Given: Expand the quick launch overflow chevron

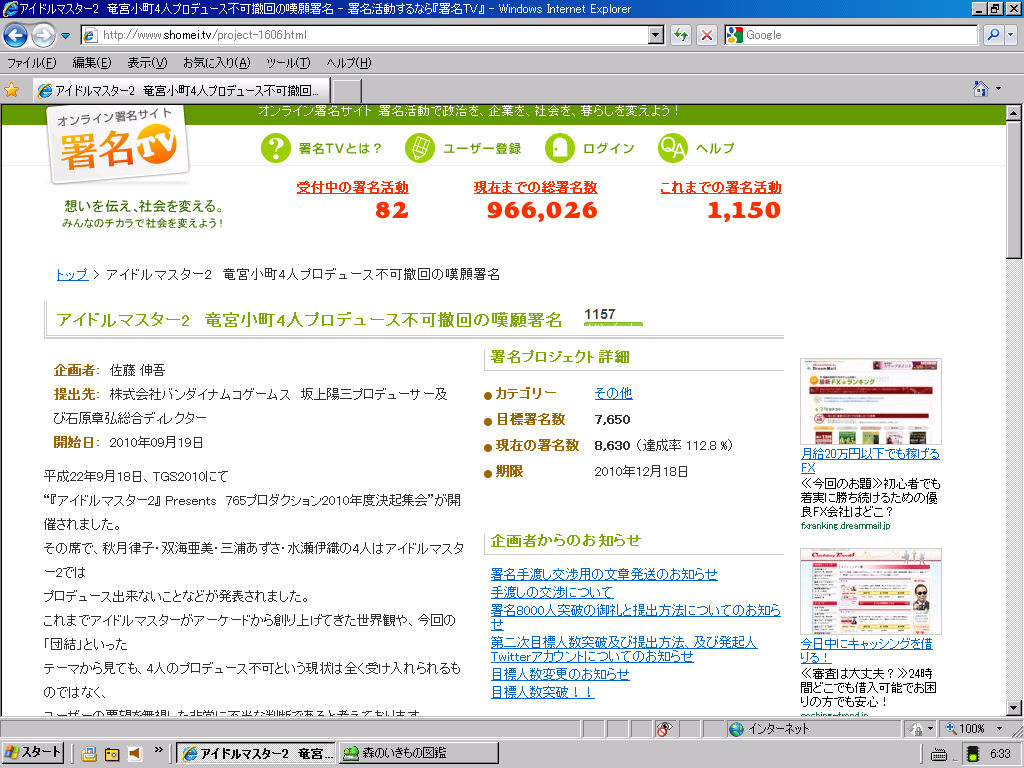Looking at the screenshot, I should pos(158,750).
